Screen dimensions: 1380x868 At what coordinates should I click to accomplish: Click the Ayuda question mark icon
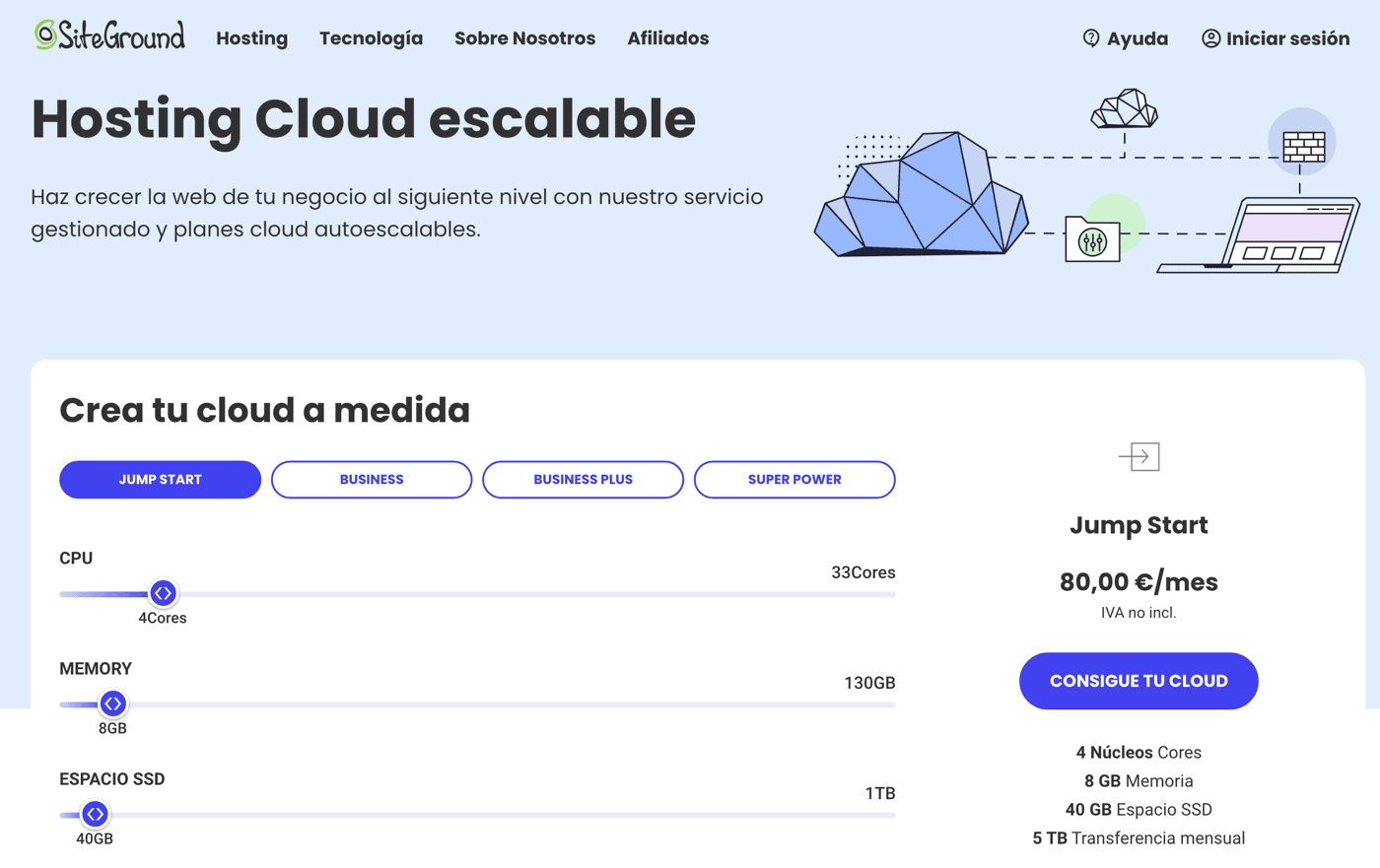[1090, 38]
